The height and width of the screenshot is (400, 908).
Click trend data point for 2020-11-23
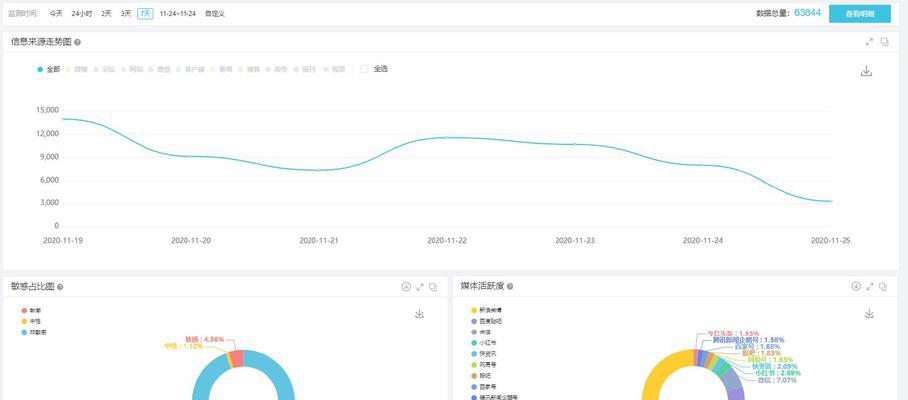574,144
